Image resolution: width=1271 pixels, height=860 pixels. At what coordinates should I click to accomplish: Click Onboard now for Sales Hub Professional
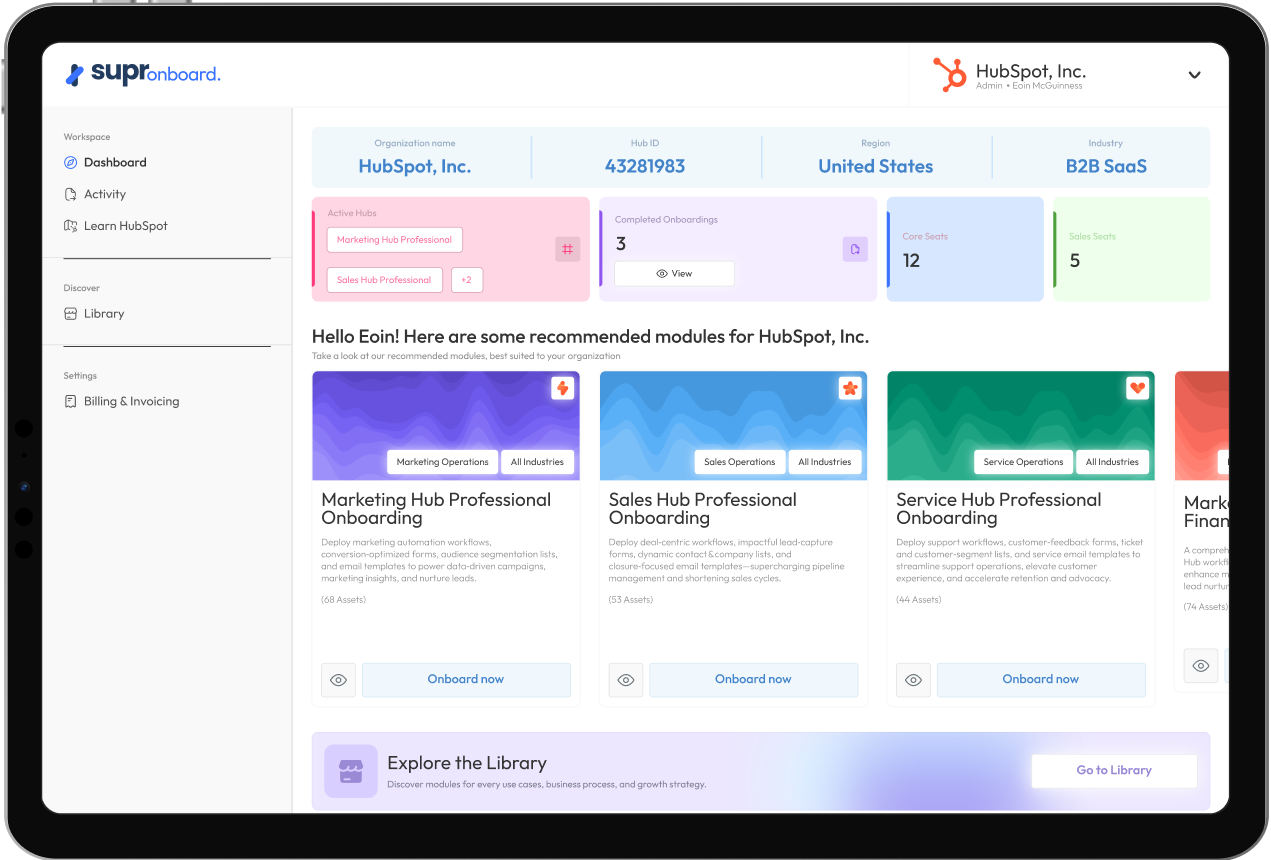pyautogui.click(x=753, y=680)
